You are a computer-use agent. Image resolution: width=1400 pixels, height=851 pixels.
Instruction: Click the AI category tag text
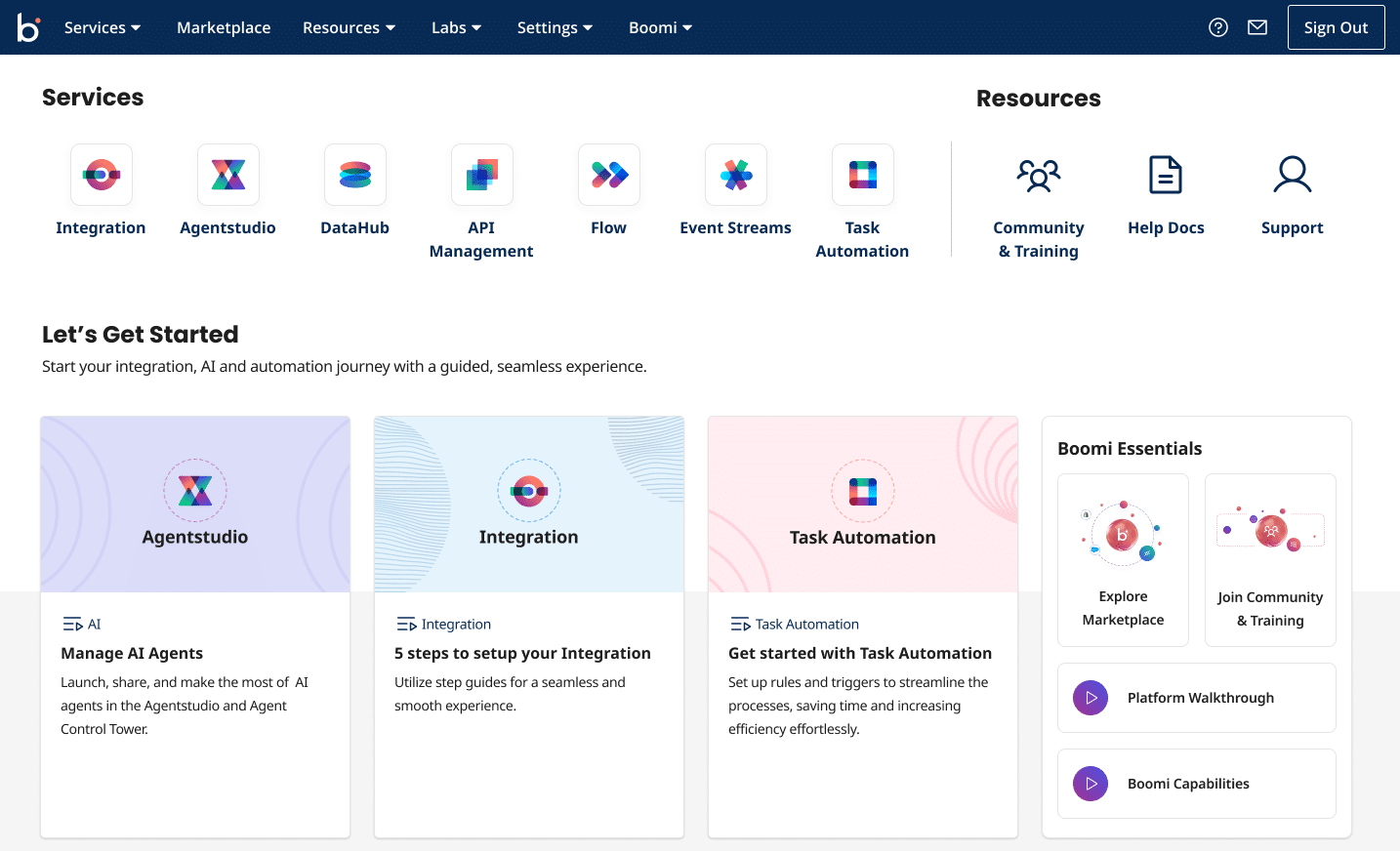click(95, 625)
